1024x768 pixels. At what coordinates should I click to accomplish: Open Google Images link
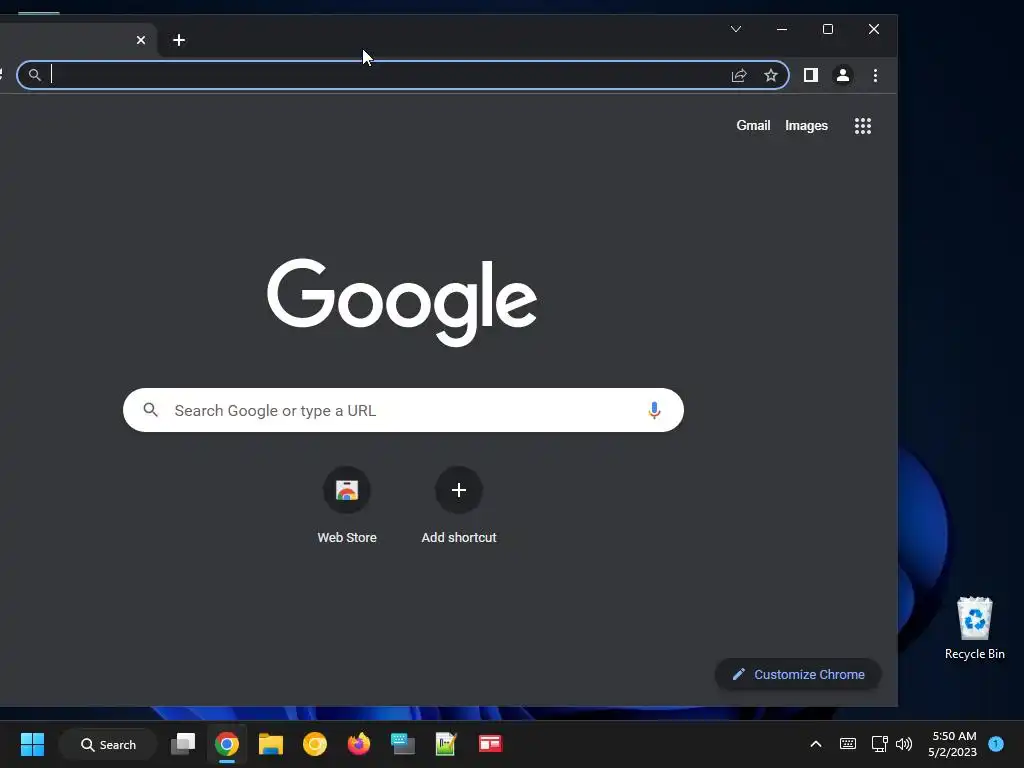[x=806, y=125]
